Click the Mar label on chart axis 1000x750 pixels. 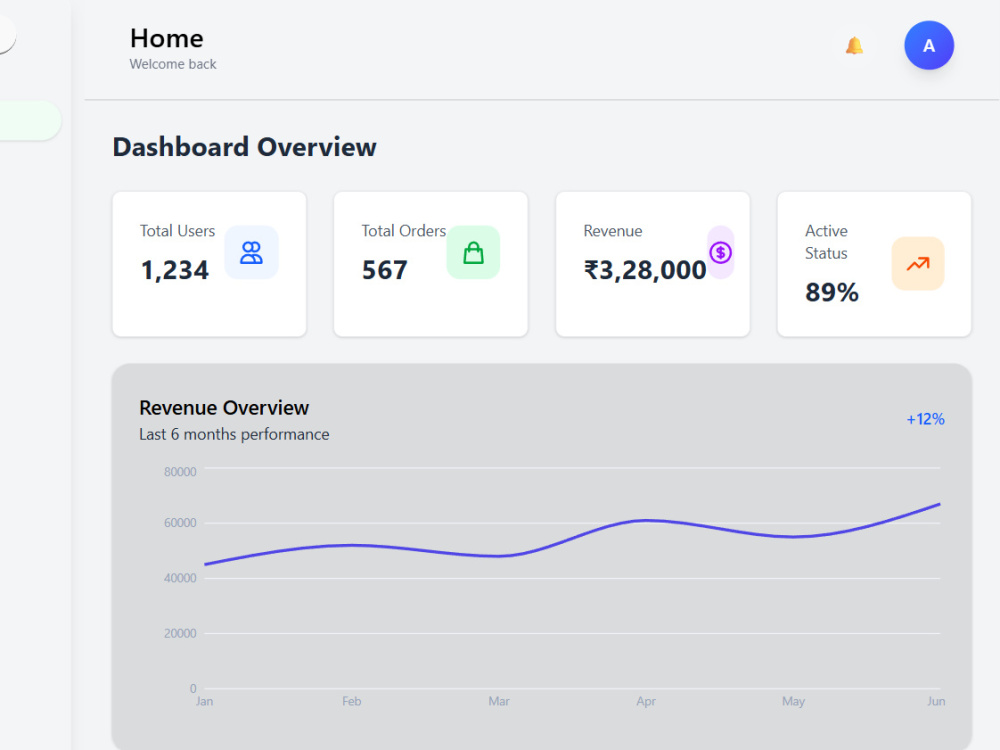499,701
